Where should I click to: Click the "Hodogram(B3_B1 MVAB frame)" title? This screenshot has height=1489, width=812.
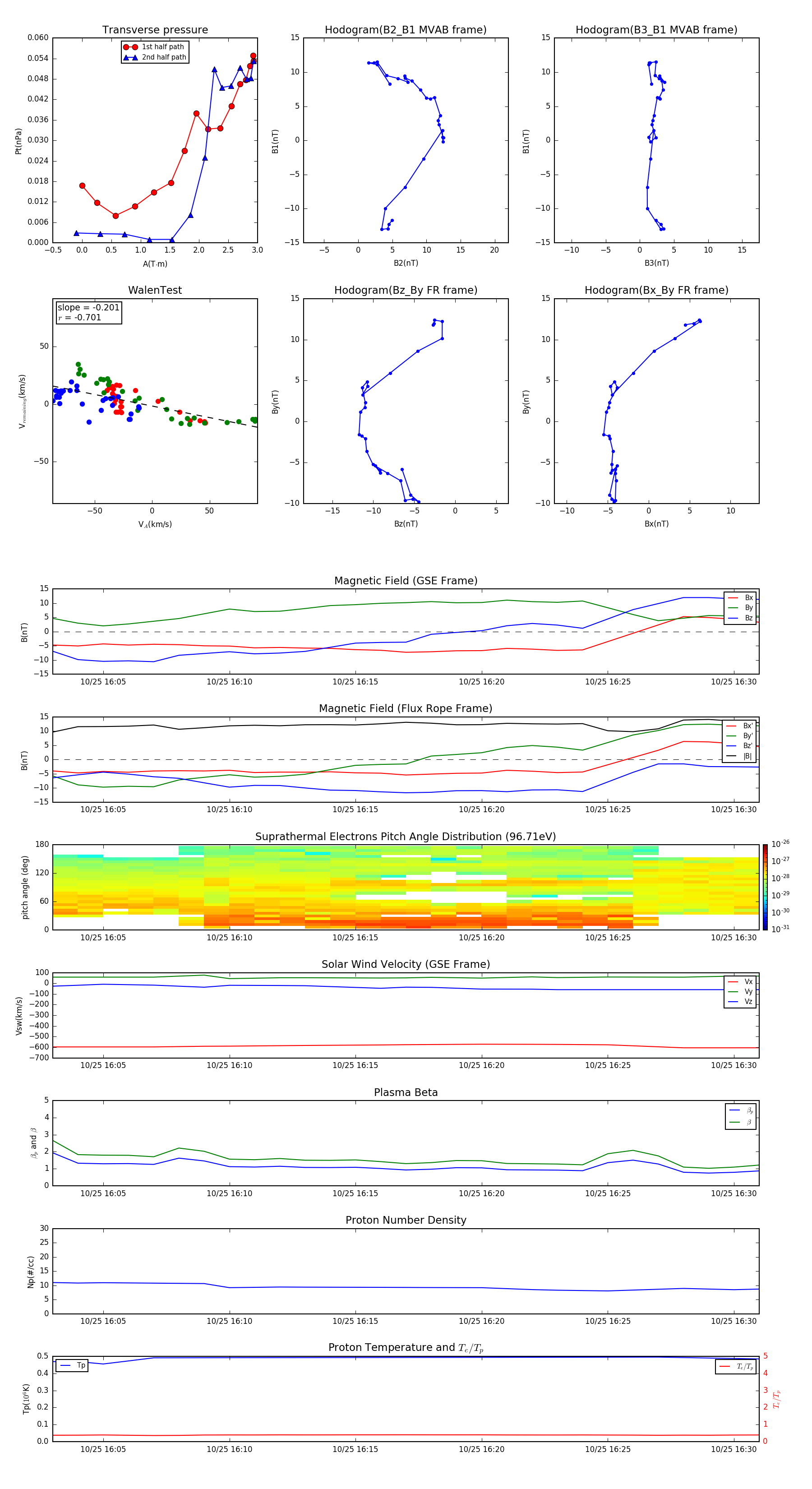(656, 30)
